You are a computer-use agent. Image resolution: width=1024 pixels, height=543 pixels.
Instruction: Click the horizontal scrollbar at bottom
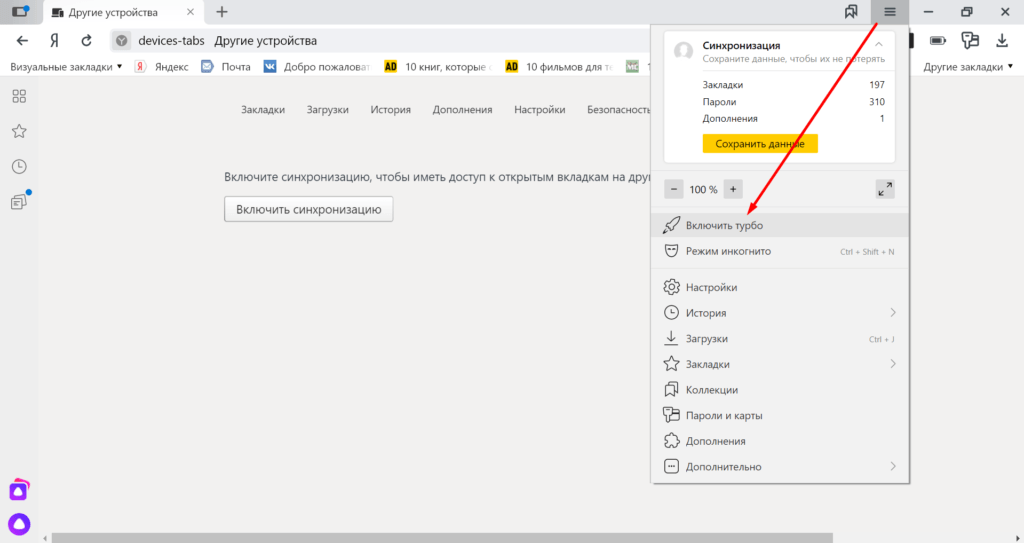442,538
